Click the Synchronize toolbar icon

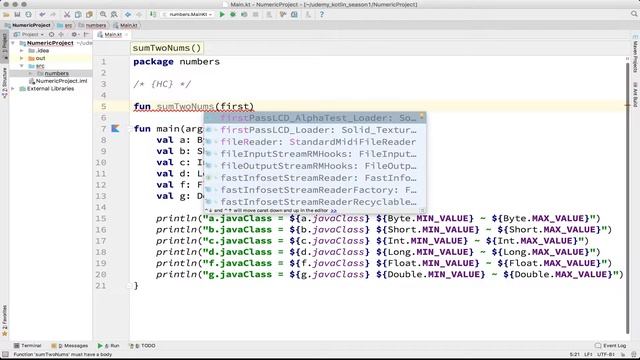(29, 14)
